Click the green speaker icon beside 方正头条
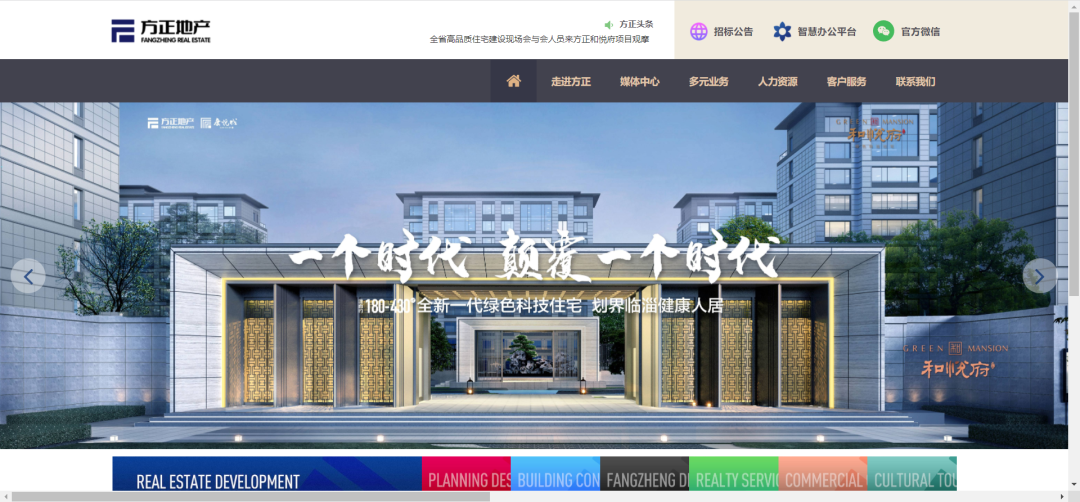The height and width of the screenshot is (502, 1080). (609, 24)
